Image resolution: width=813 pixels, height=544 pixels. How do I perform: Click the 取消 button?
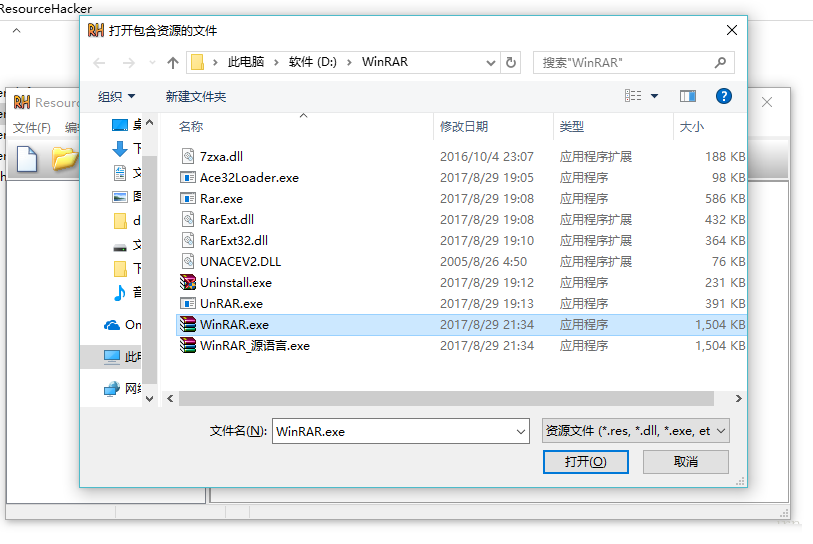(685, 462)
